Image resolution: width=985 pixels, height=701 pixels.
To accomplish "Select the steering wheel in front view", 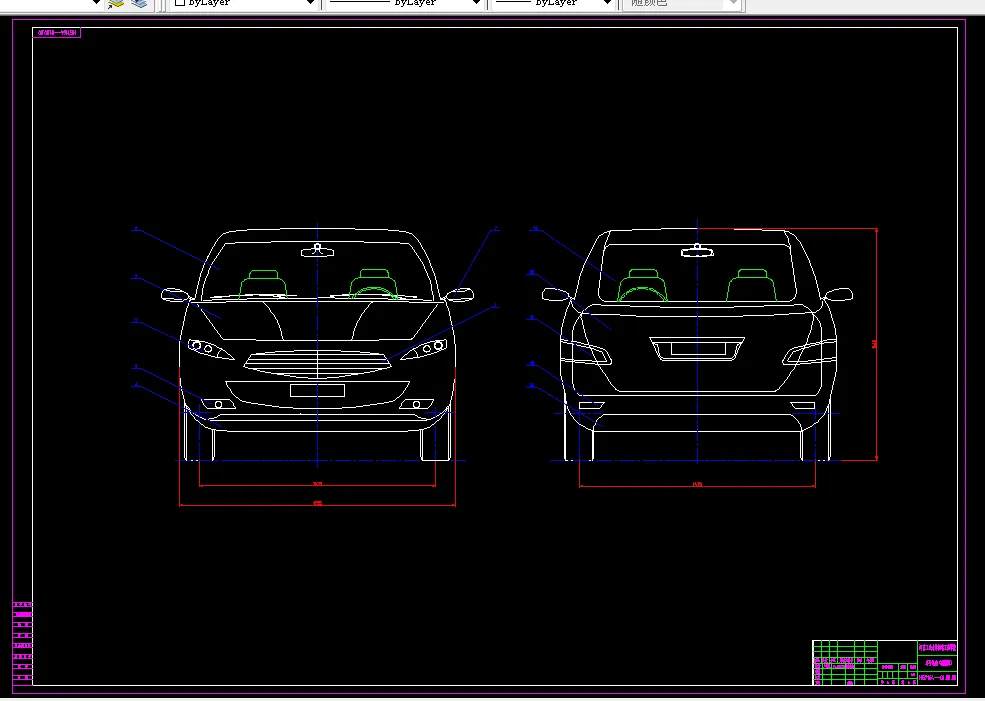I will point(374,291).
